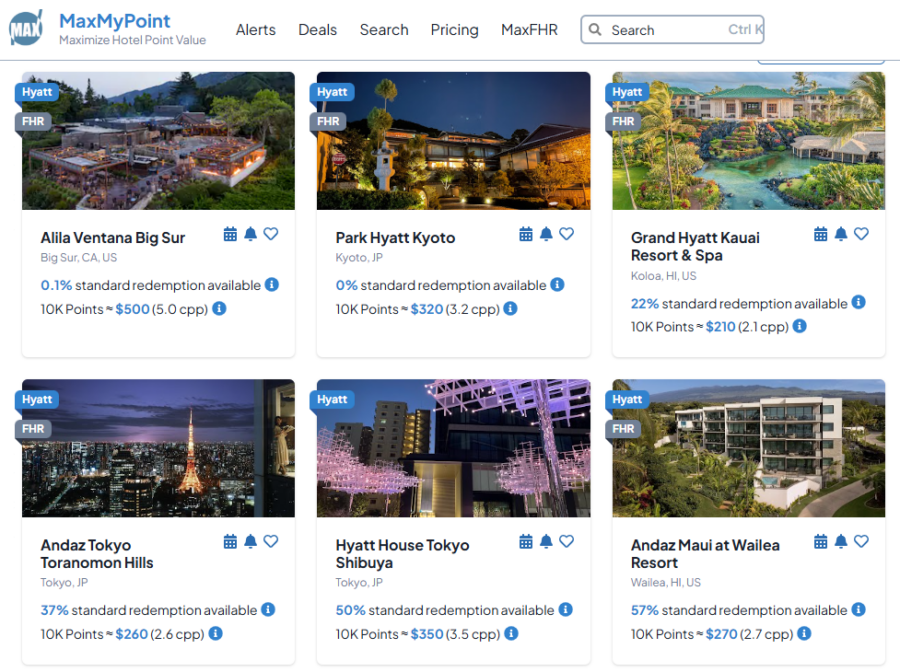Image resolution: width=900 pixels, height=672 pixels.
Task: Set alert bell for Andaz Maui at Wailea
Action: pyautogui.click(x=841, y=542)
